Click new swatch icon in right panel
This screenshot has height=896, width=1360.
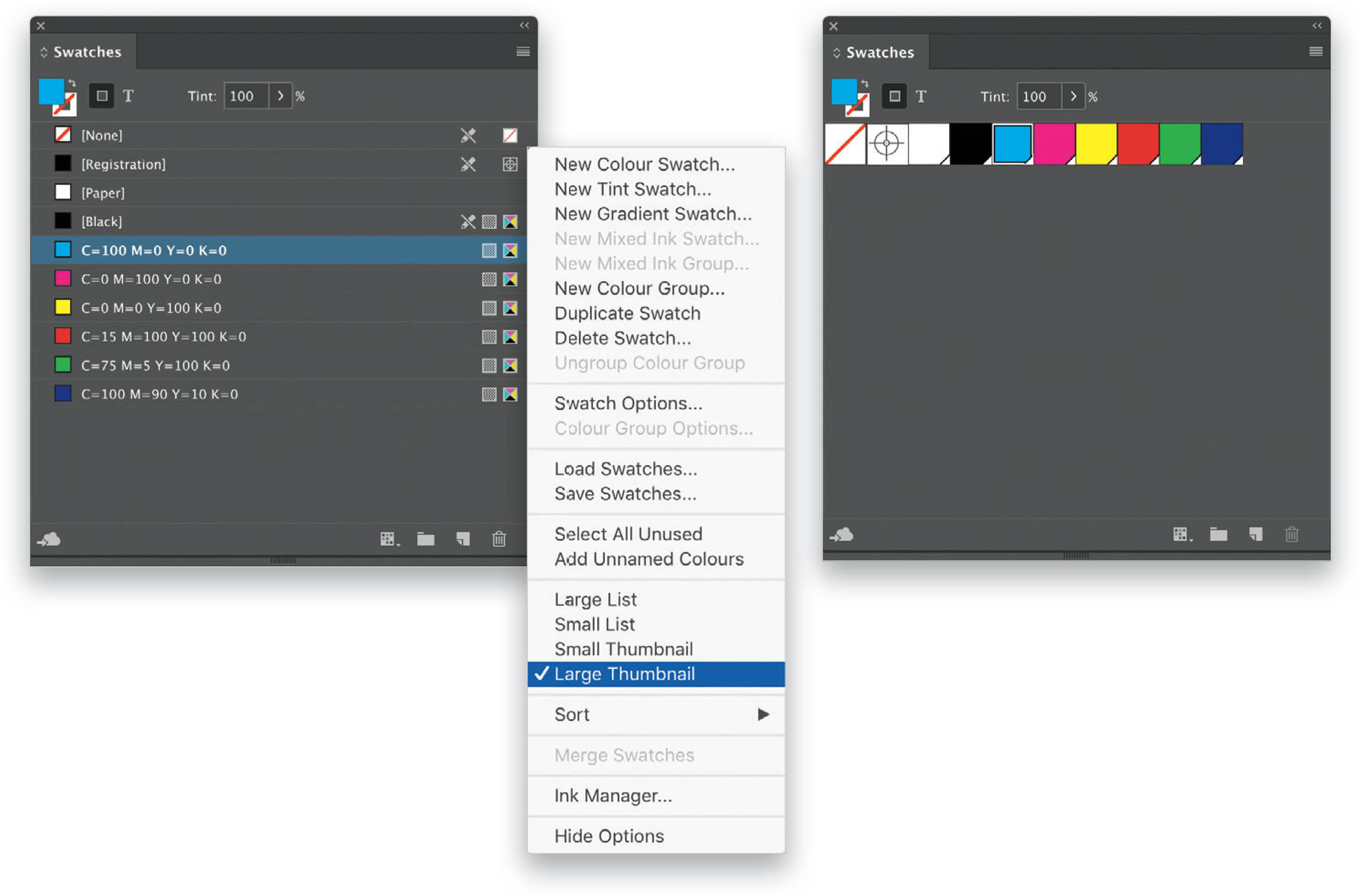1255,535
